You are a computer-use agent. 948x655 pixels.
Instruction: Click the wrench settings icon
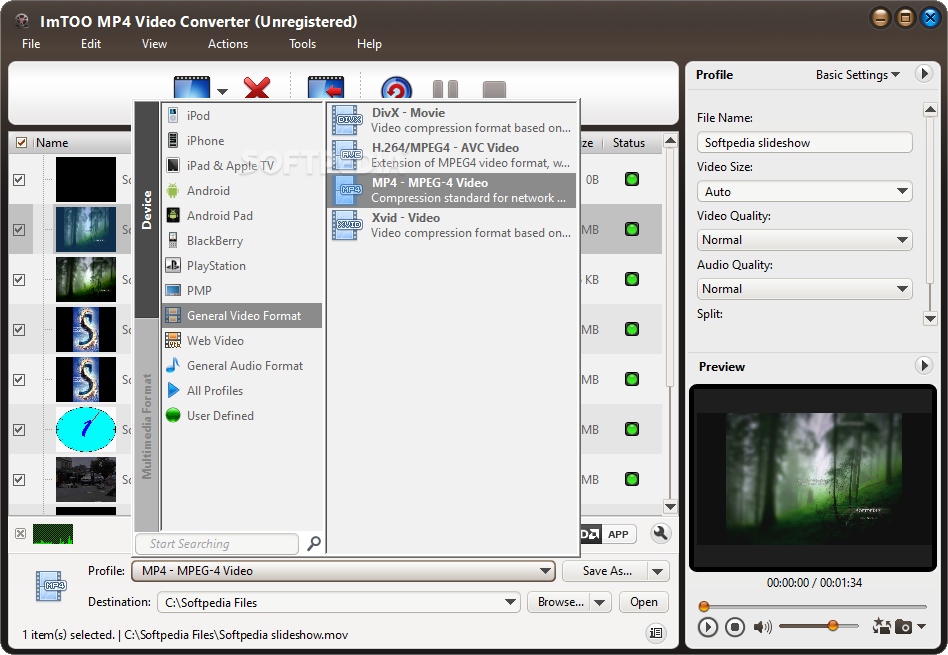coord(661,533)
